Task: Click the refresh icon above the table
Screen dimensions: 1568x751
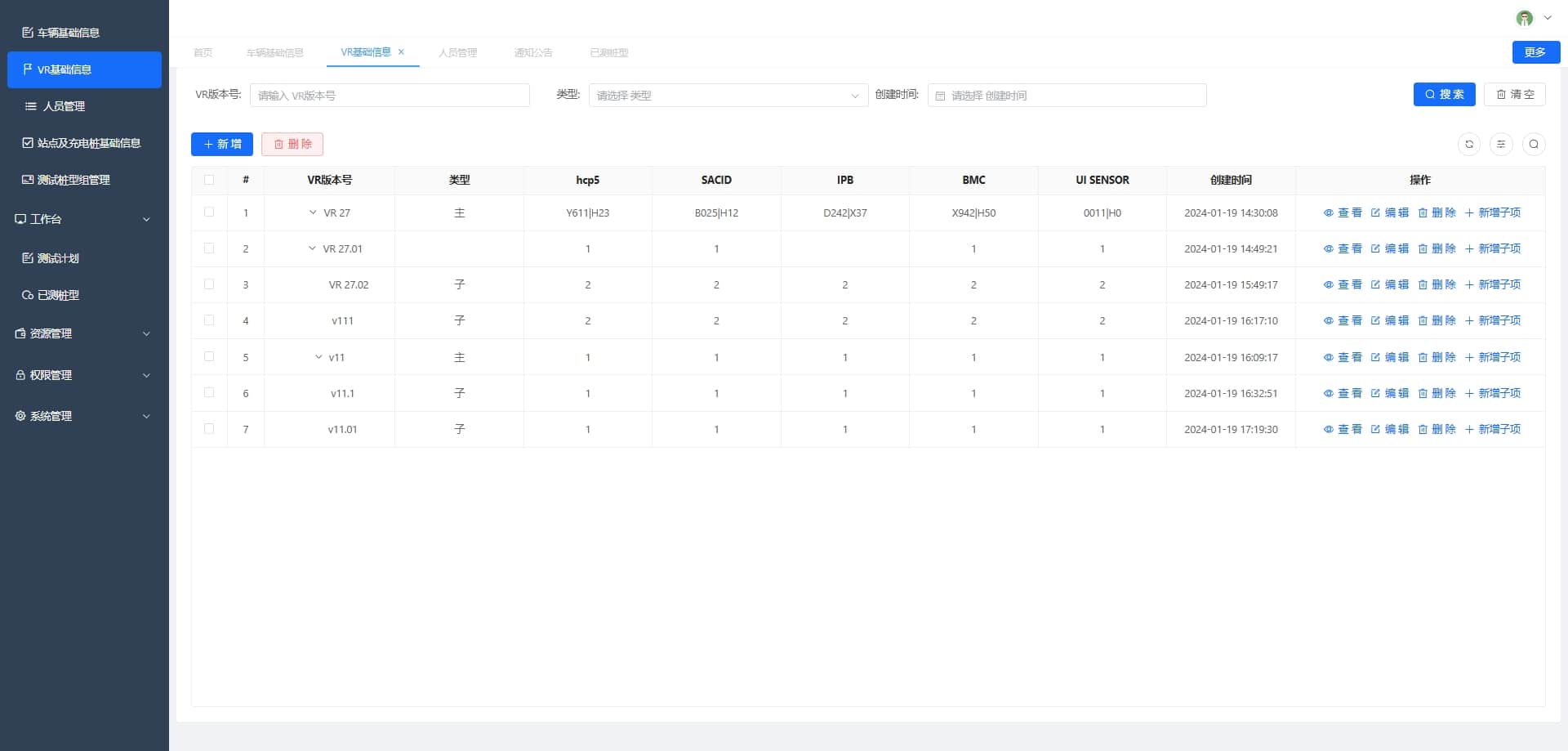Action: (1468, 144)
